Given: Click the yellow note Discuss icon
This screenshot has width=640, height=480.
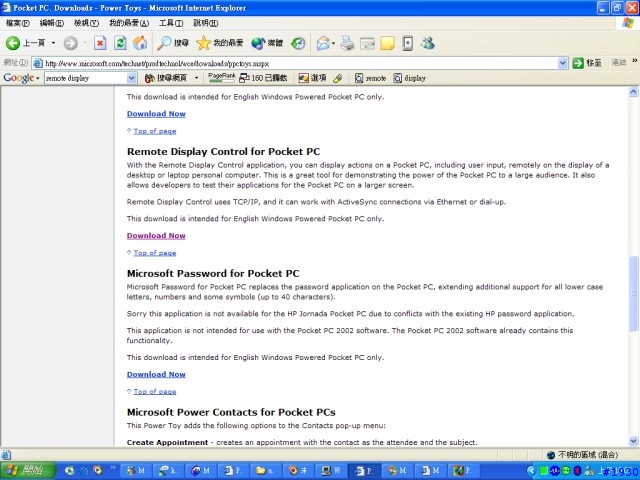Looking at the screenshot, I should [387, 43].
